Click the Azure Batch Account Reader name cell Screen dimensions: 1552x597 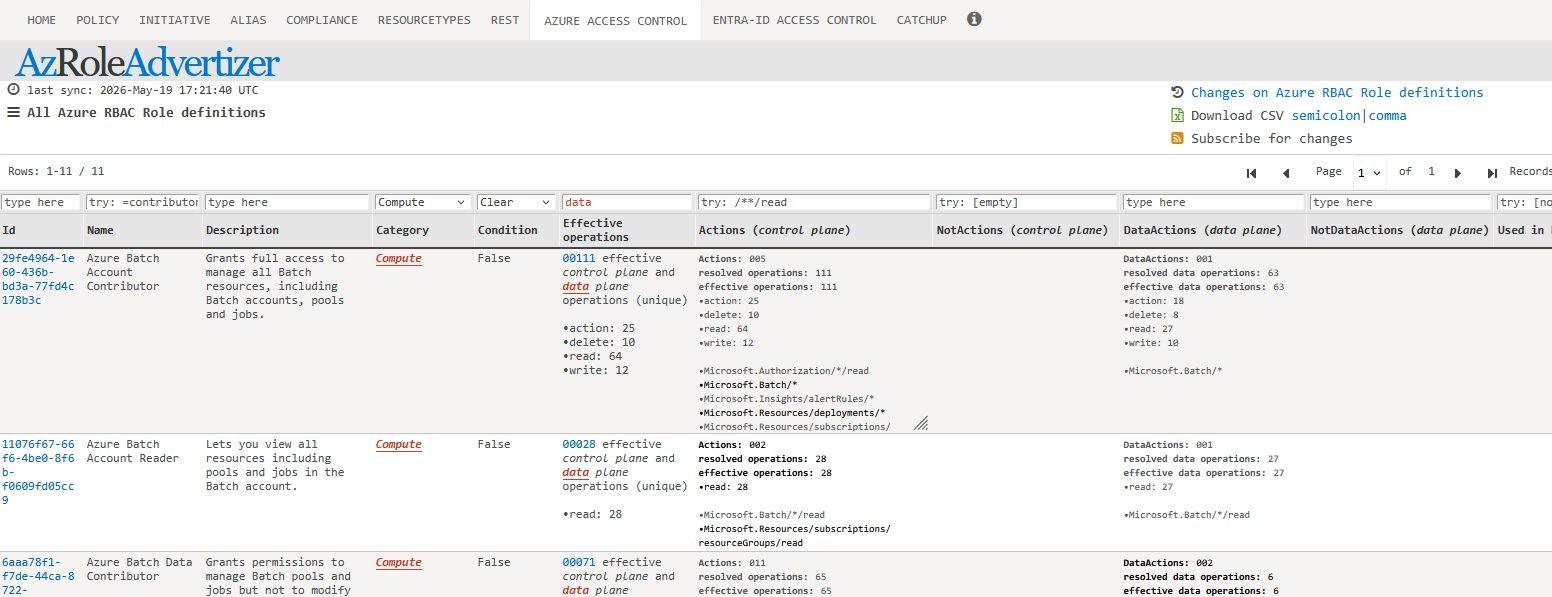point(133,451)
